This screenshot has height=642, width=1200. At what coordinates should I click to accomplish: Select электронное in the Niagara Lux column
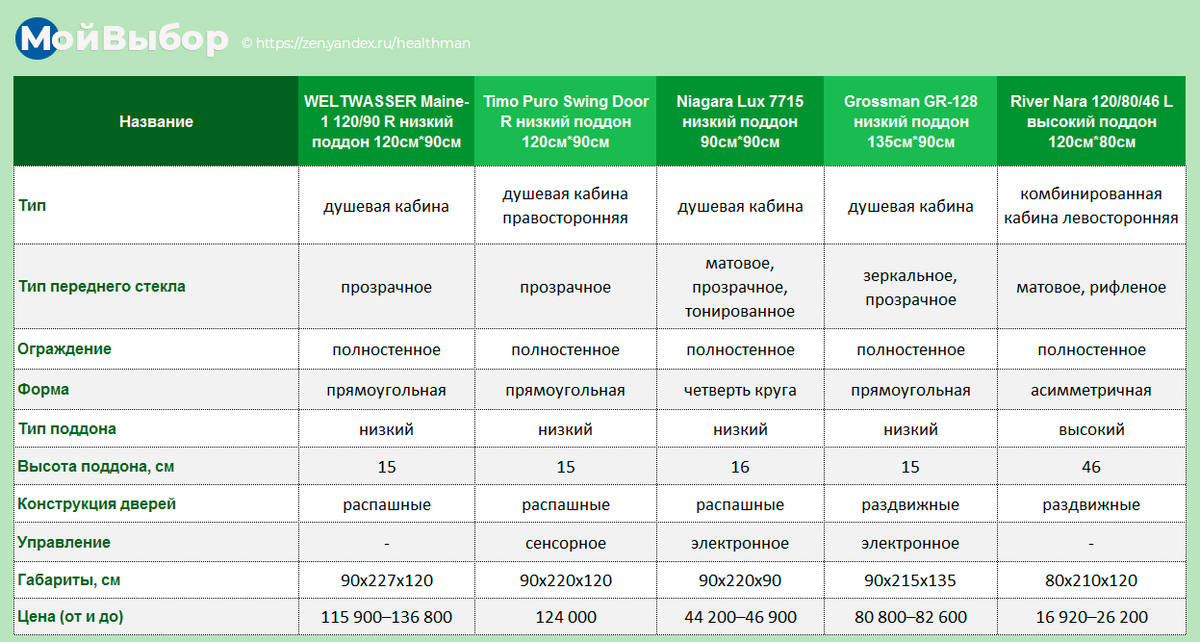tap(740, 543)
